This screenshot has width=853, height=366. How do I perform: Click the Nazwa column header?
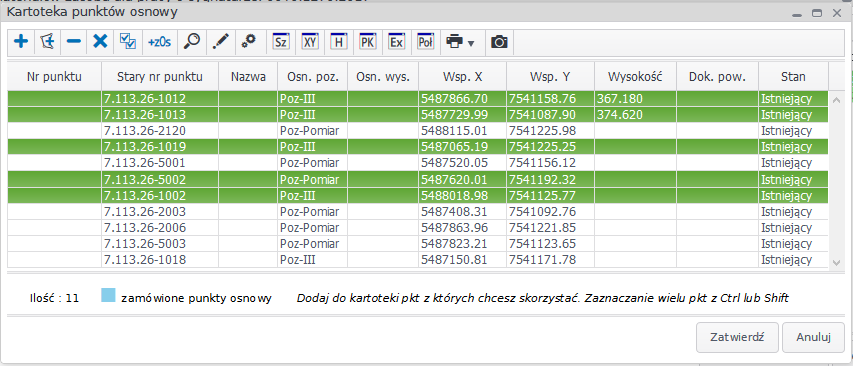point(248,77)
